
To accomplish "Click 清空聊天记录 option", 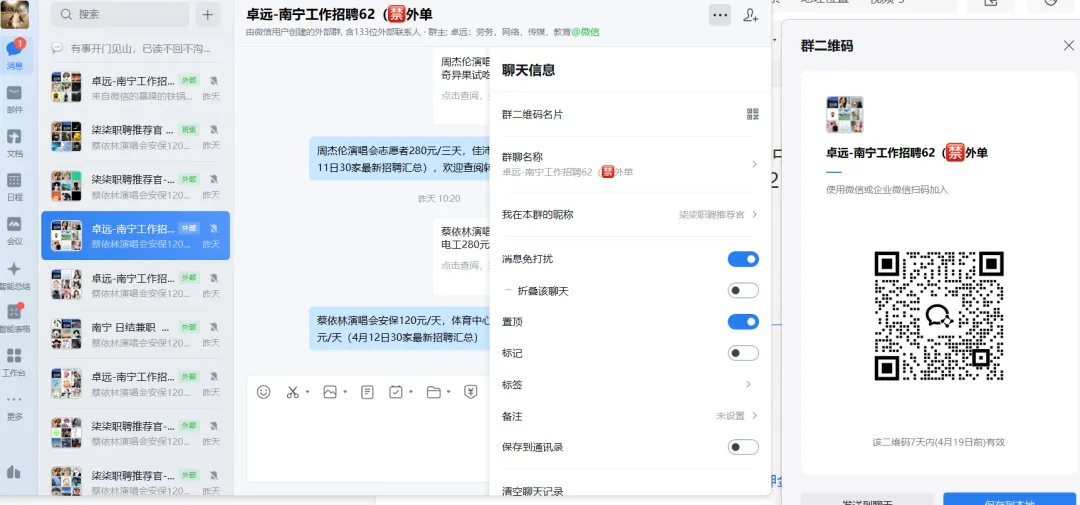I will pos(533,491).
